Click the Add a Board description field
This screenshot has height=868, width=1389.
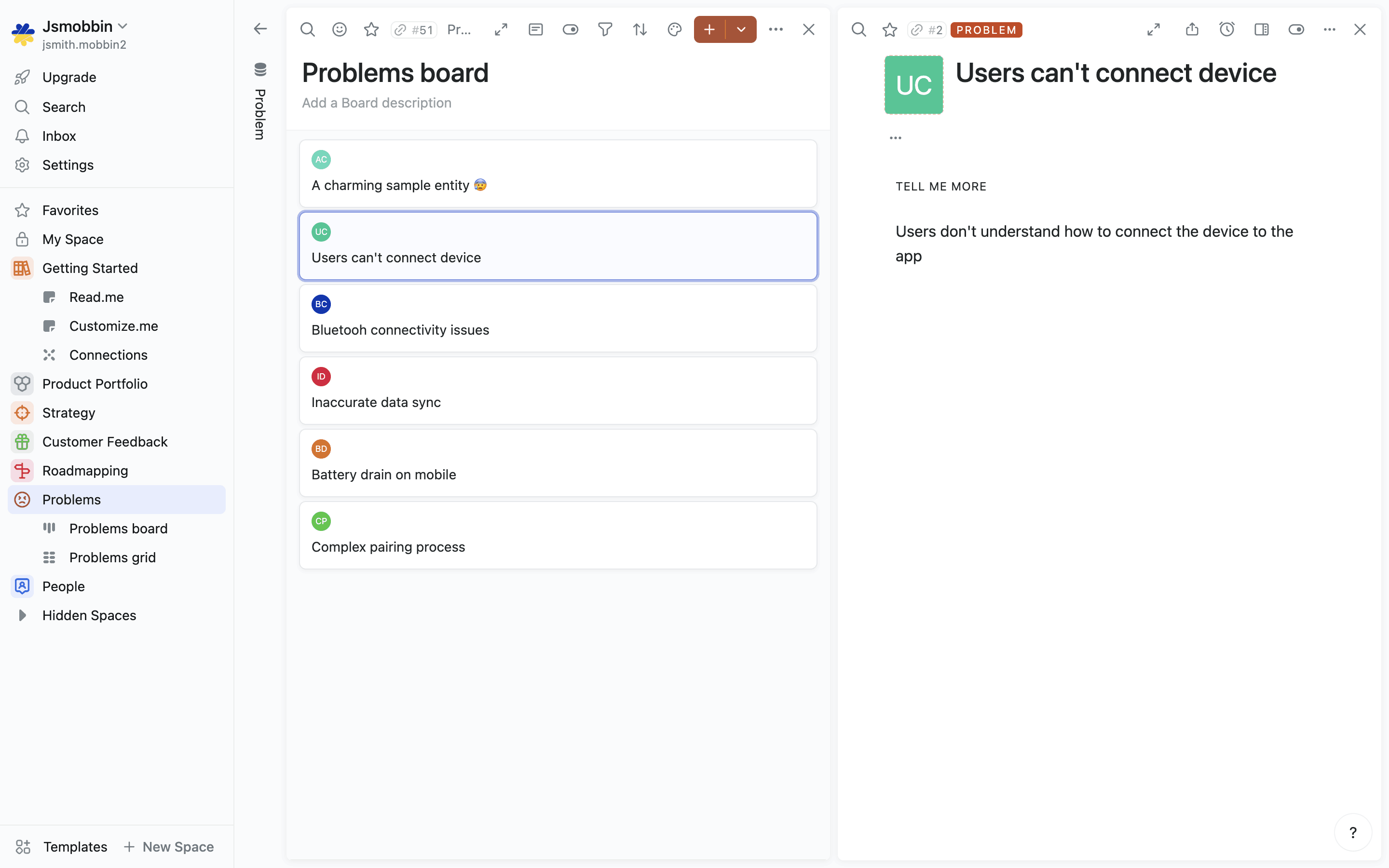pos(377,103)
